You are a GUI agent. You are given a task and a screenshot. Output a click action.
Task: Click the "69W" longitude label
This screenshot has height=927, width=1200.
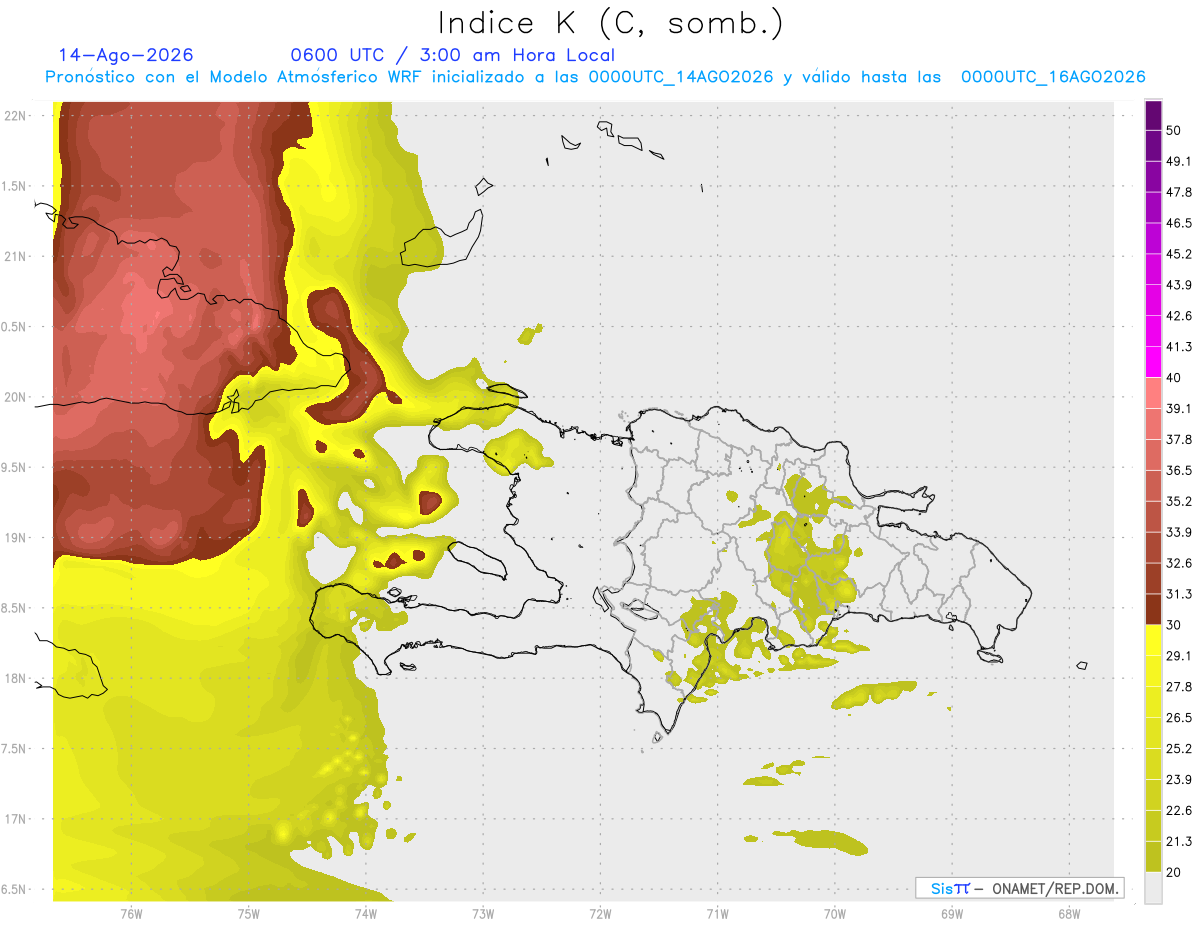point(952,913)
